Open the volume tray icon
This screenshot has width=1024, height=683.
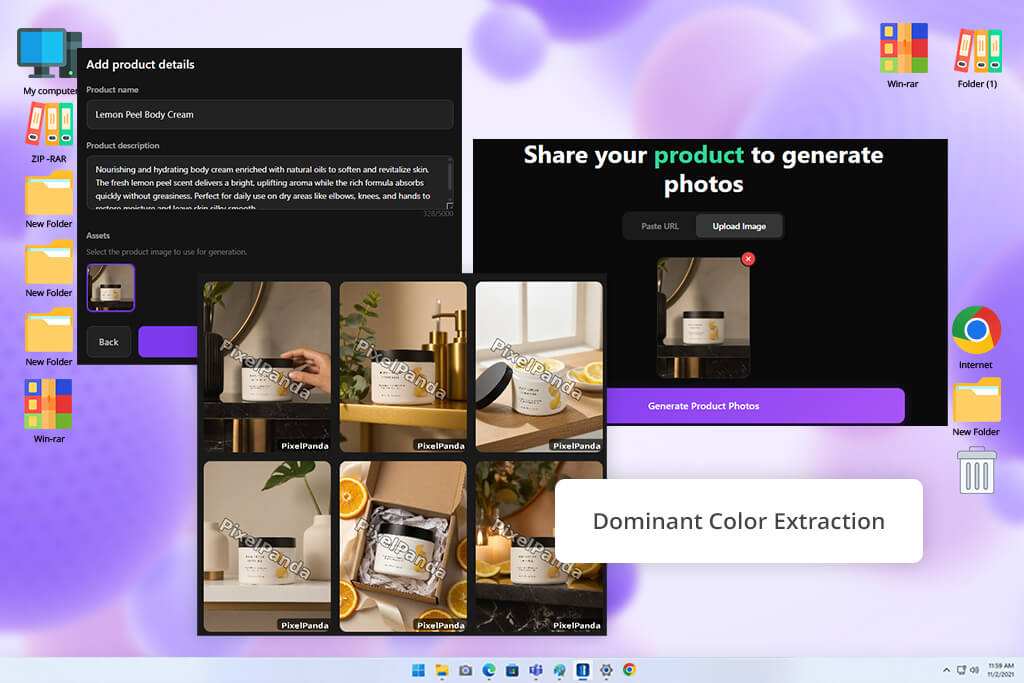(974, 670)
